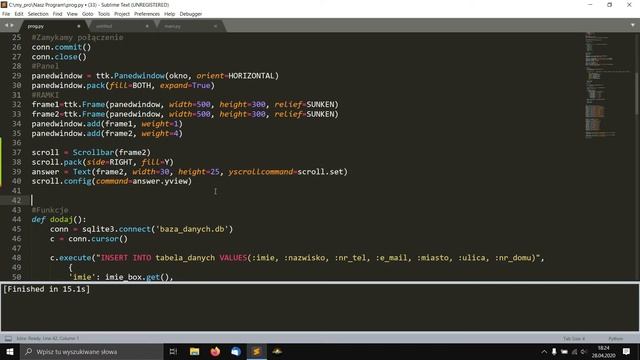Click the 'panedwindow.add(frame1, weight=1)' line

coord(107,124)
